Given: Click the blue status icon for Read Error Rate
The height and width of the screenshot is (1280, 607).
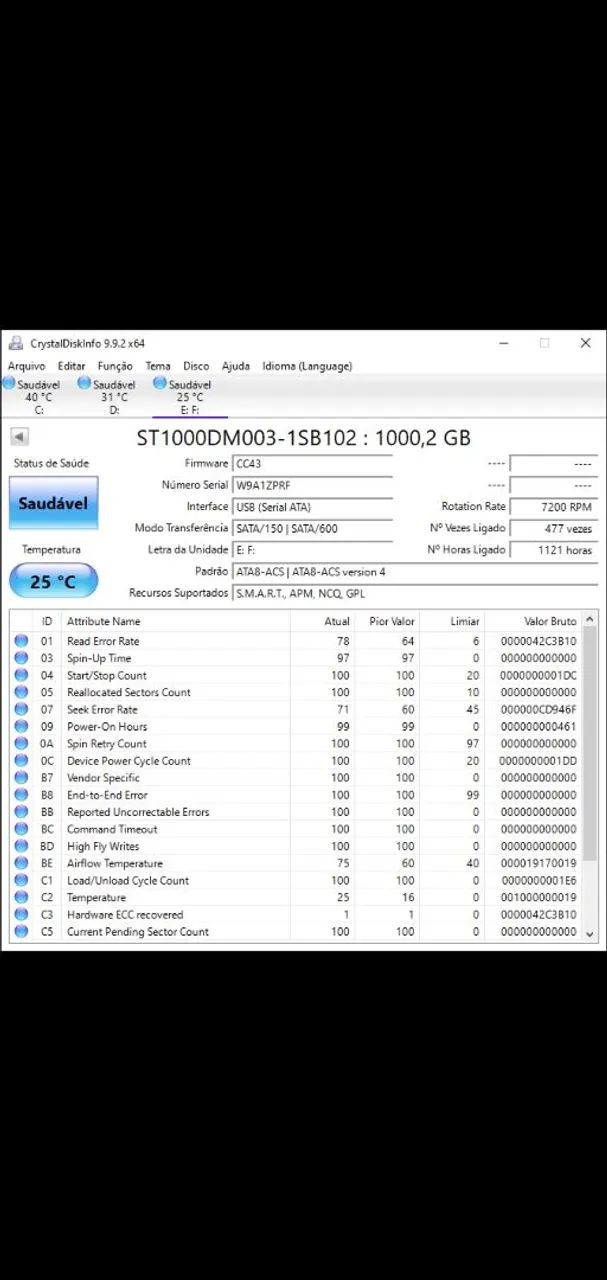Looking at the screenshot, I should (x=21, y=641).
